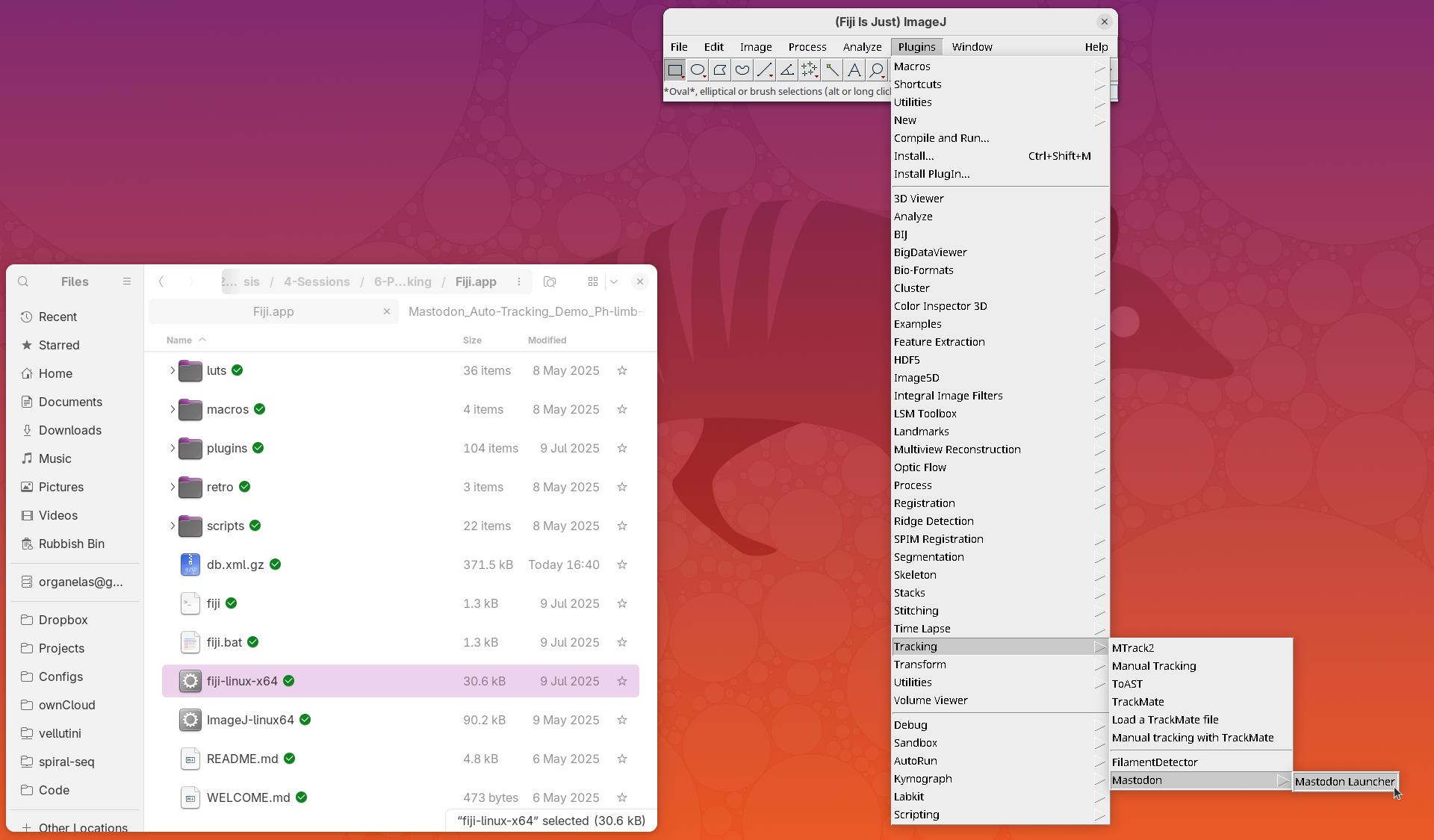Sort files by Modified column
1434x840 pixels.
[547, 340]
